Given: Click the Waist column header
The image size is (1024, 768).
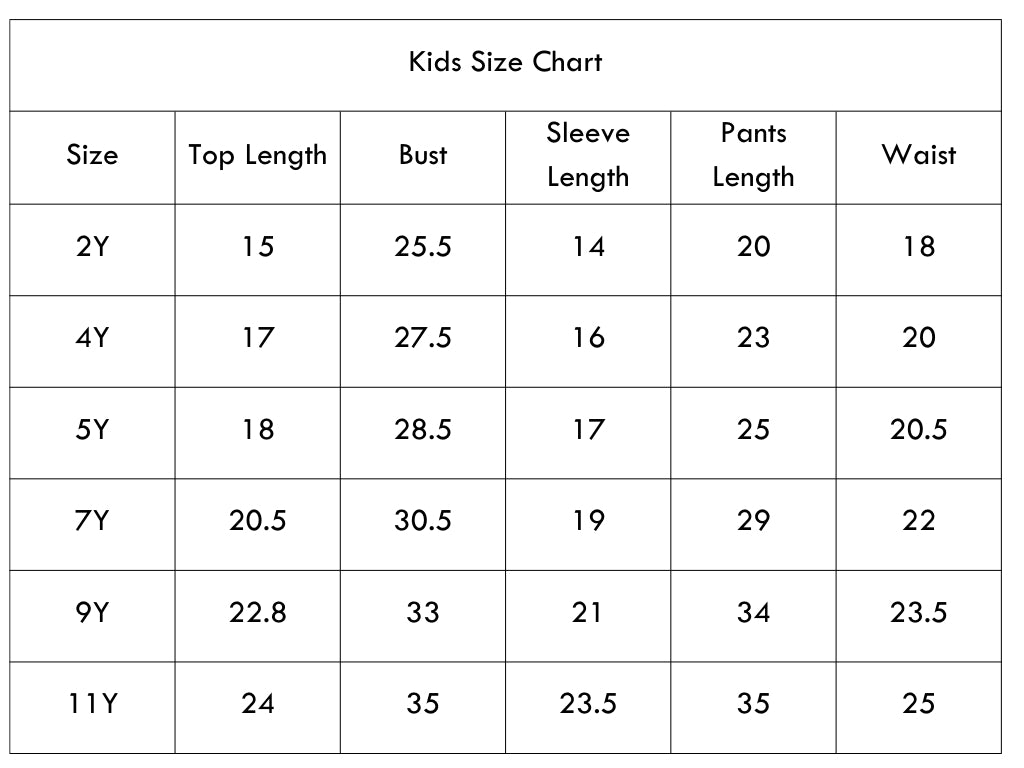Looking at the screenshot, I should pyautogui.click(x=918, y=155).
